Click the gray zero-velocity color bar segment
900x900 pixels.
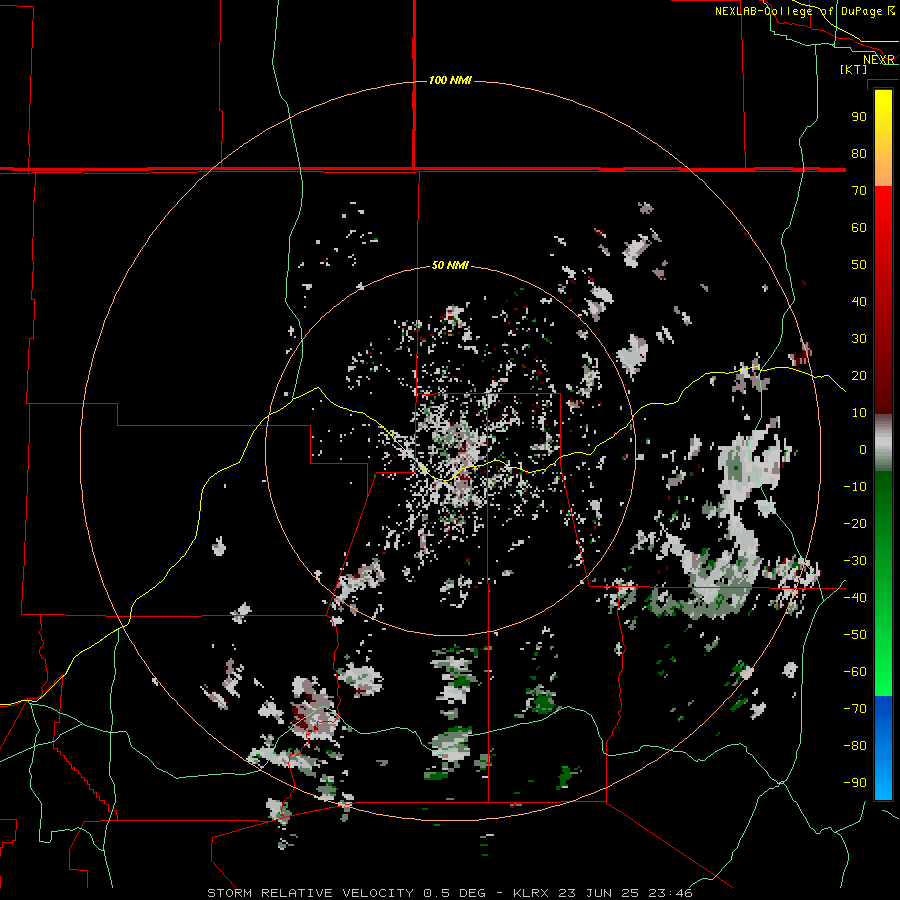[883, 443]
